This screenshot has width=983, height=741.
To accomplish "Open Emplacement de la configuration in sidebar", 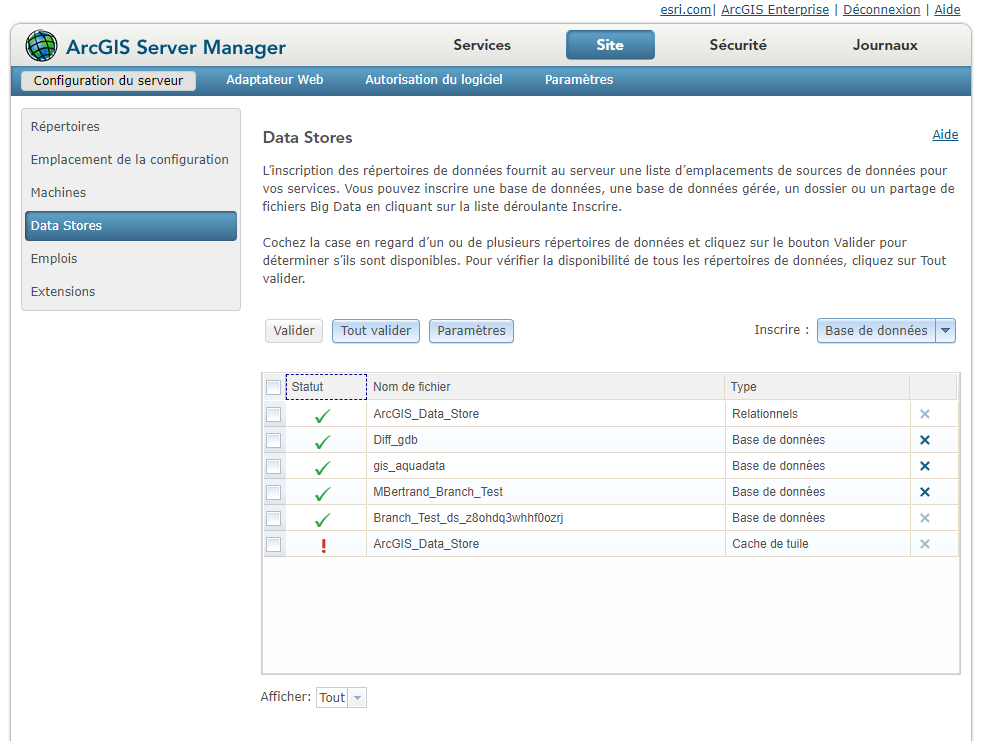I will (130, 160).
